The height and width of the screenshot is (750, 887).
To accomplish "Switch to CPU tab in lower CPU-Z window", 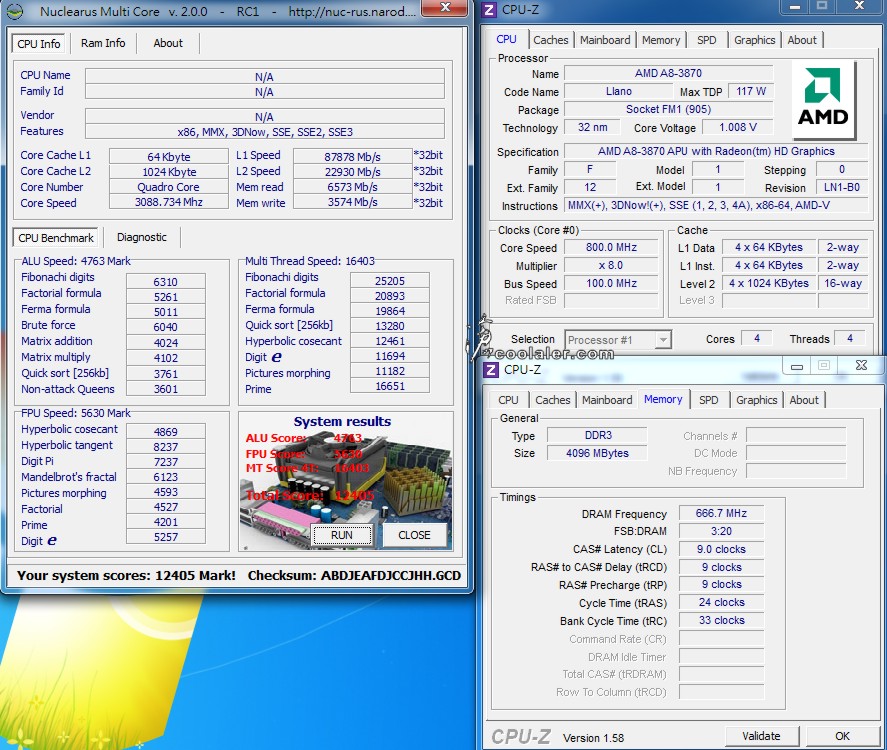I will [508, 400].
